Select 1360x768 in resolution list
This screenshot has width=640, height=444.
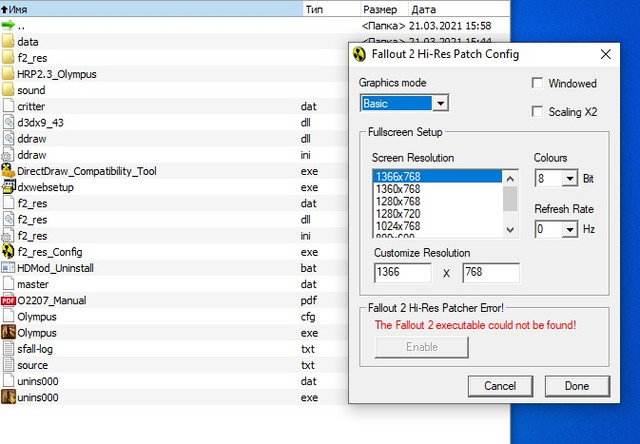(x=438, y=189)
